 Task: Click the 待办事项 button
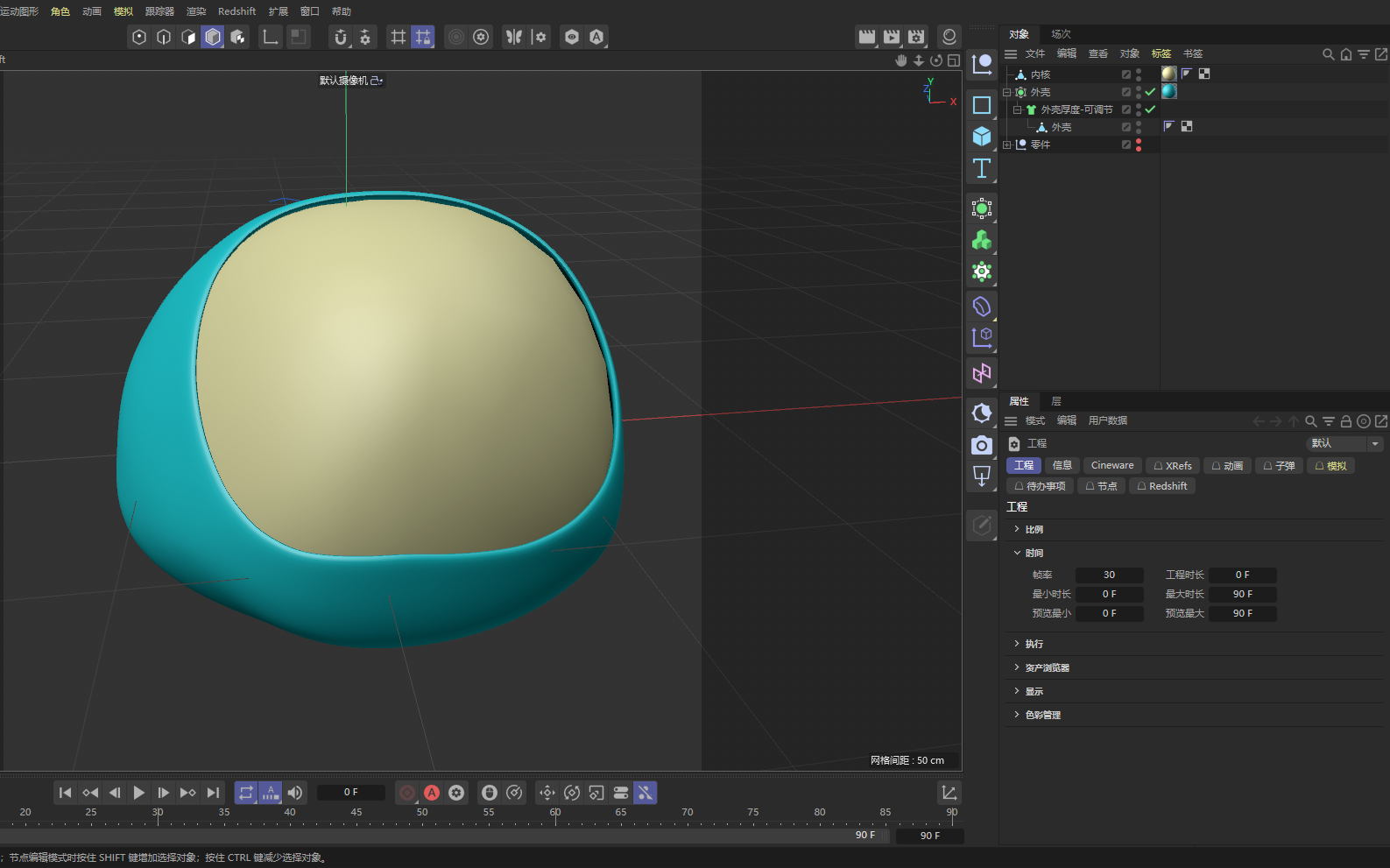coord(1040,486)
